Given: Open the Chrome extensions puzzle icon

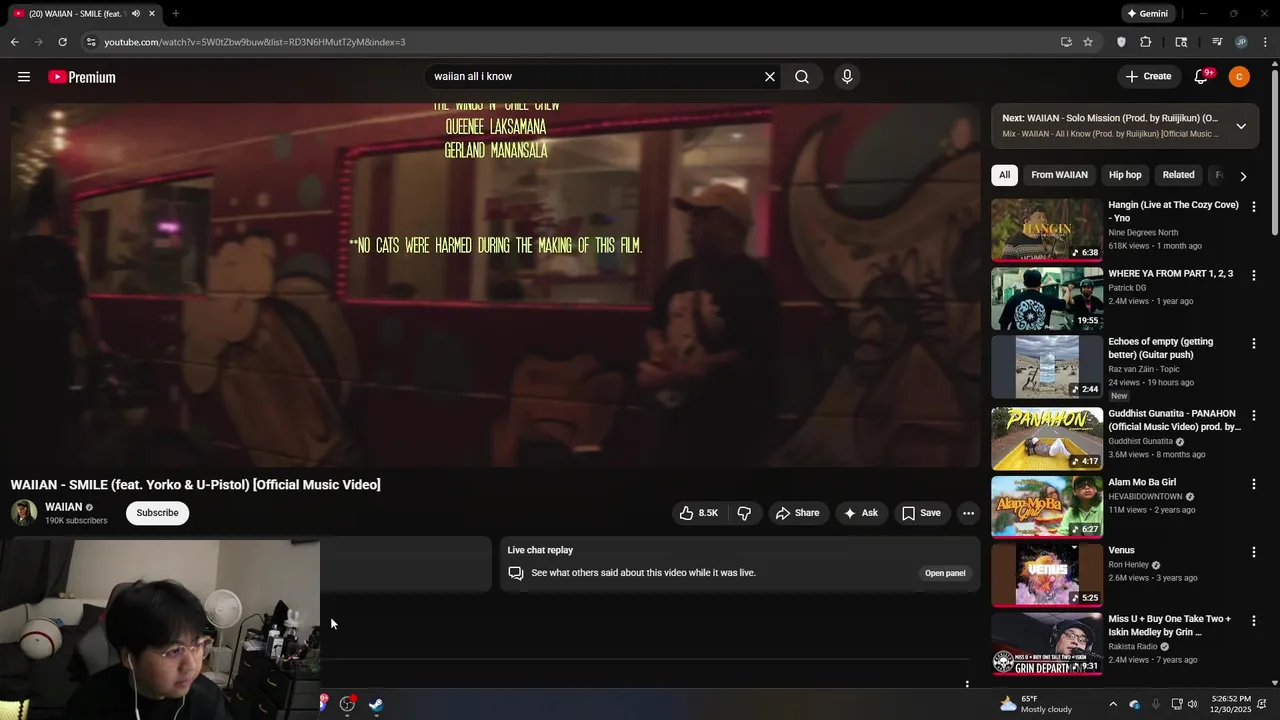Looking at the screenshot, I should pos(1146,42).
